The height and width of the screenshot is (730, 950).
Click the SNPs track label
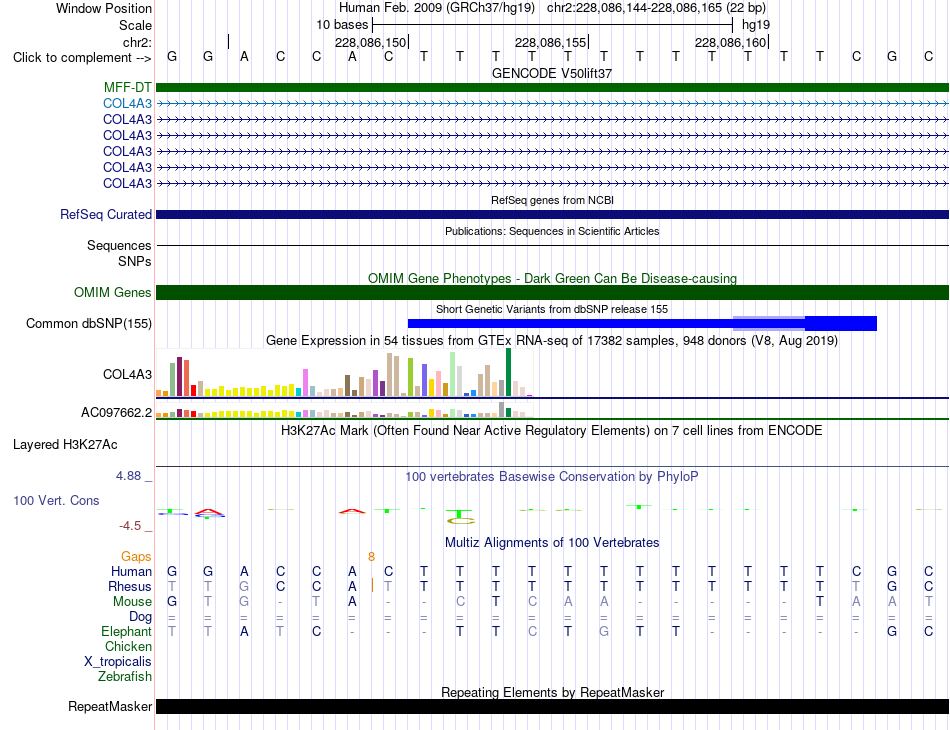(x=135, y=261)
